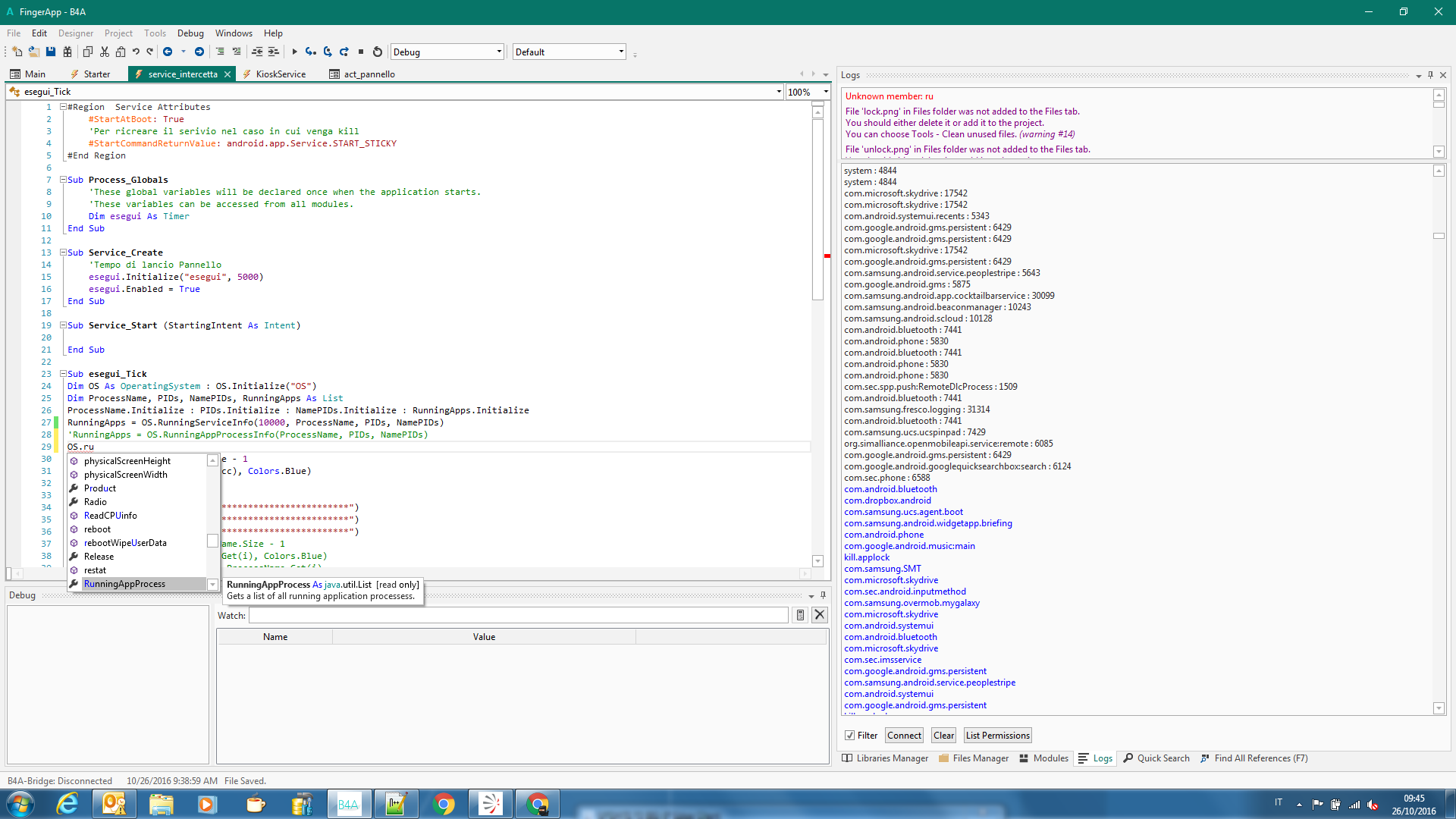This screenshot has height=819, width=1456.
Task: Select physicalScreenHeight in the autocomplete list
Action: (136, 461)
